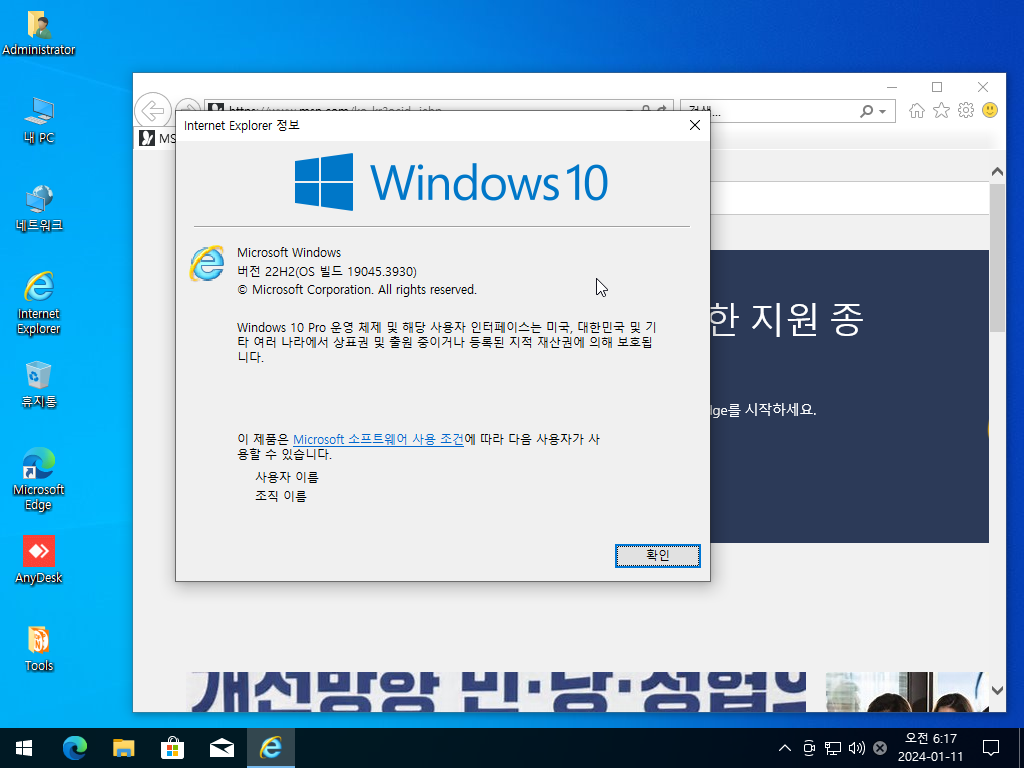Minimize the Internet Explorer window
1024x768 pixels.
point(892,87)
